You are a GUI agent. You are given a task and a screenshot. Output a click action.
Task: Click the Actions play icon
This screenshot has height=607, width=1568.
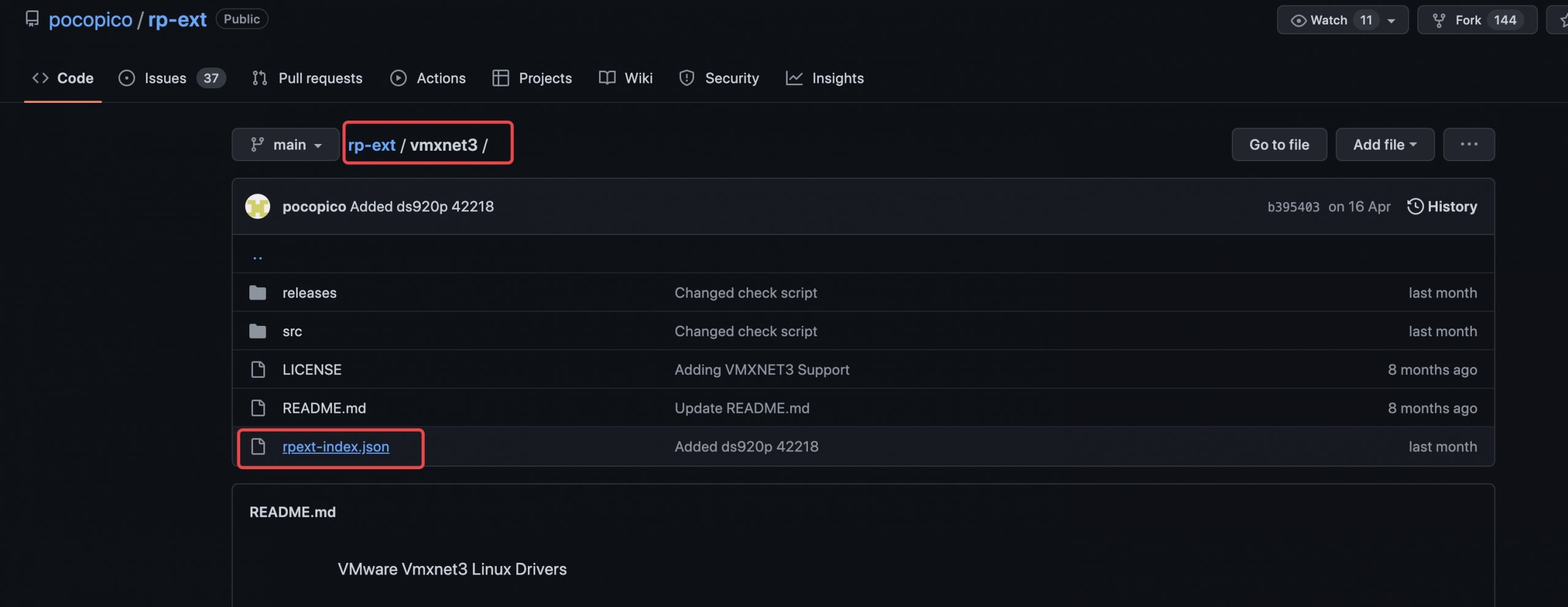tap(398, 78)
